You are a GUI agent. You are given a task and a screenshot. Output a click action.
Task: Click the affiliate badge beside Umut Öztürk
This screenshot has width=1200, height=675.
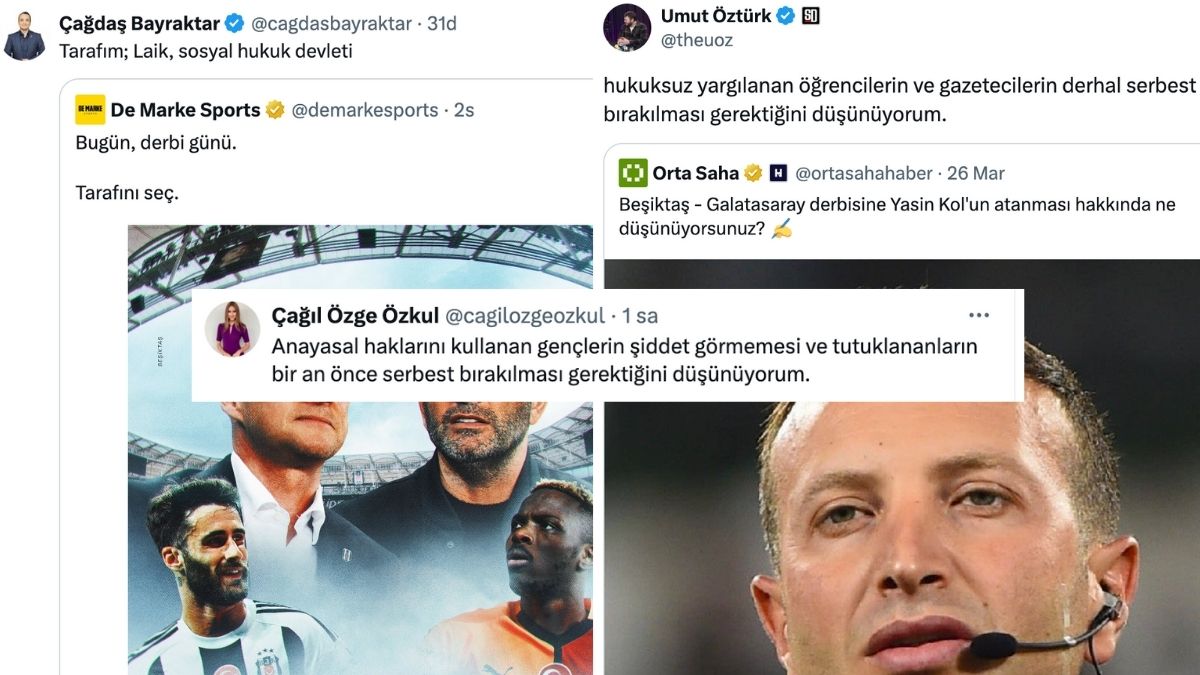coord(811,16)
